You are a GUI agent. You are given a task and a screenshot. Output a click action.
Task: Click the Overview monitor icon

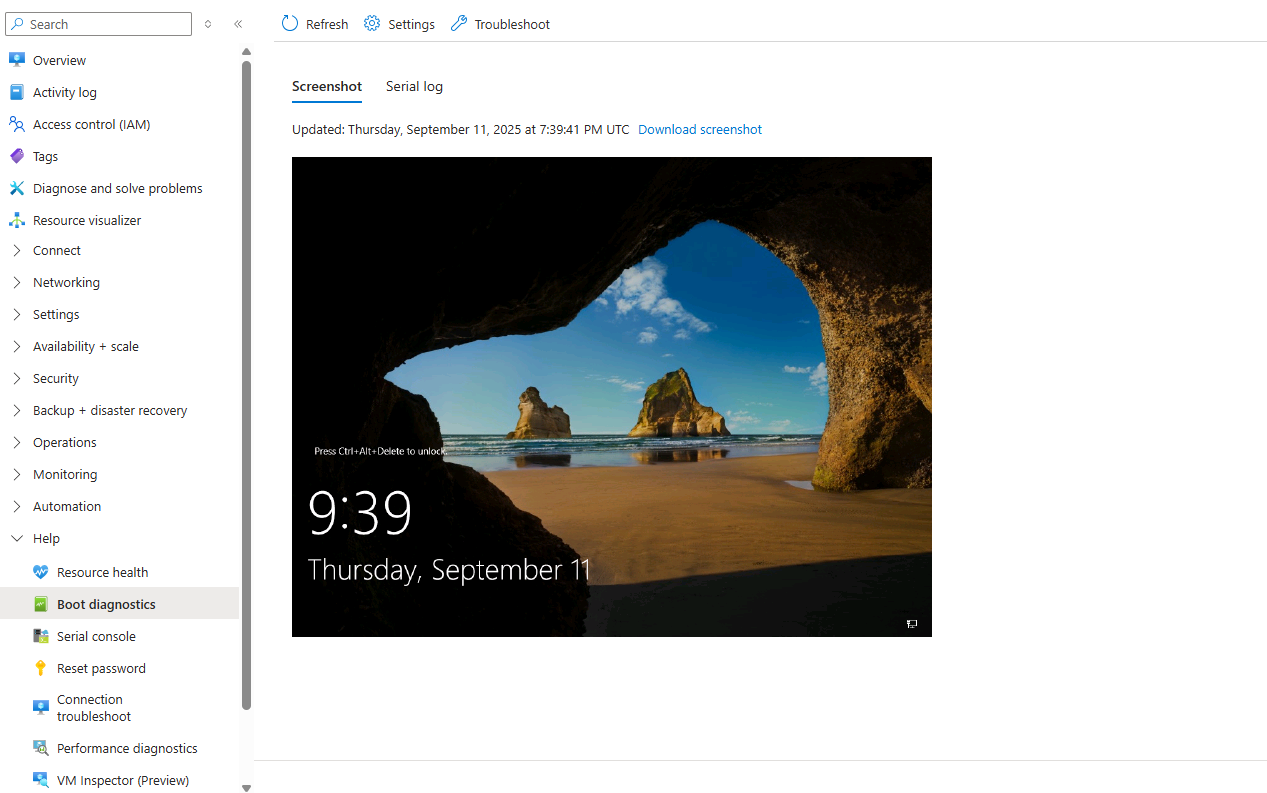(17, 60)
